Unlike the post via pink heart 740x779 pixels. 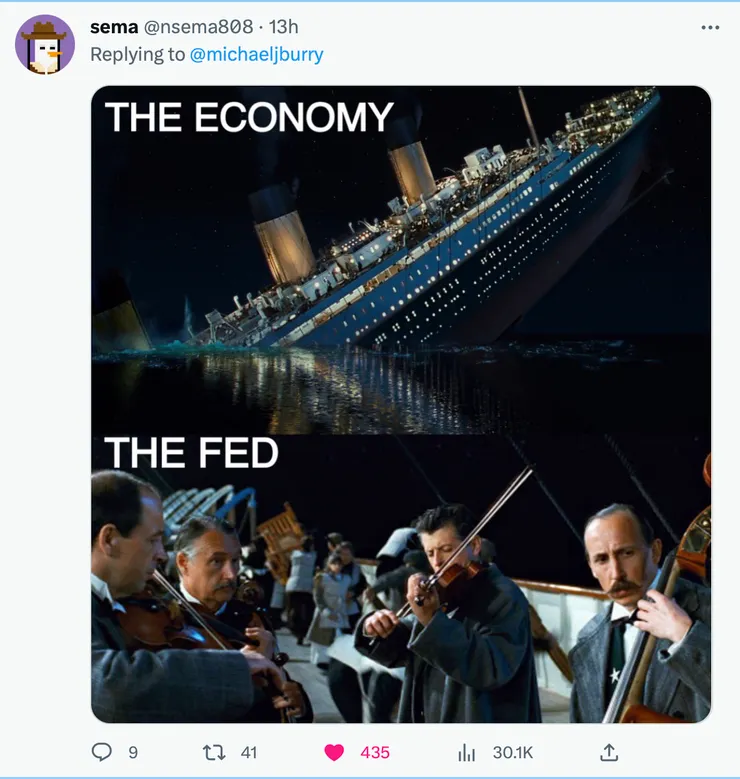coord(334,752)
